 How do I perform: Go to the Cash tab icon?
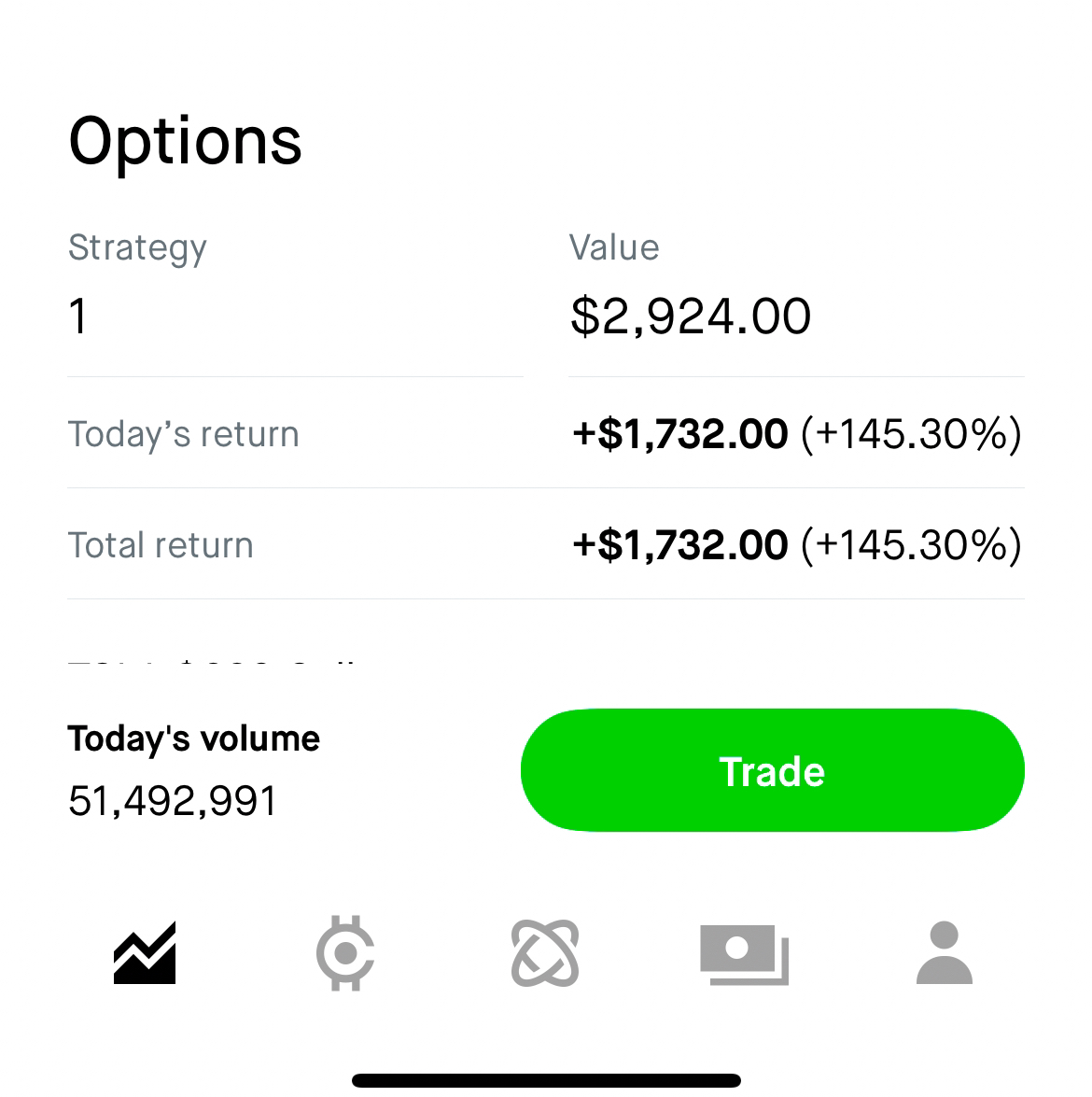coord(744,953)
